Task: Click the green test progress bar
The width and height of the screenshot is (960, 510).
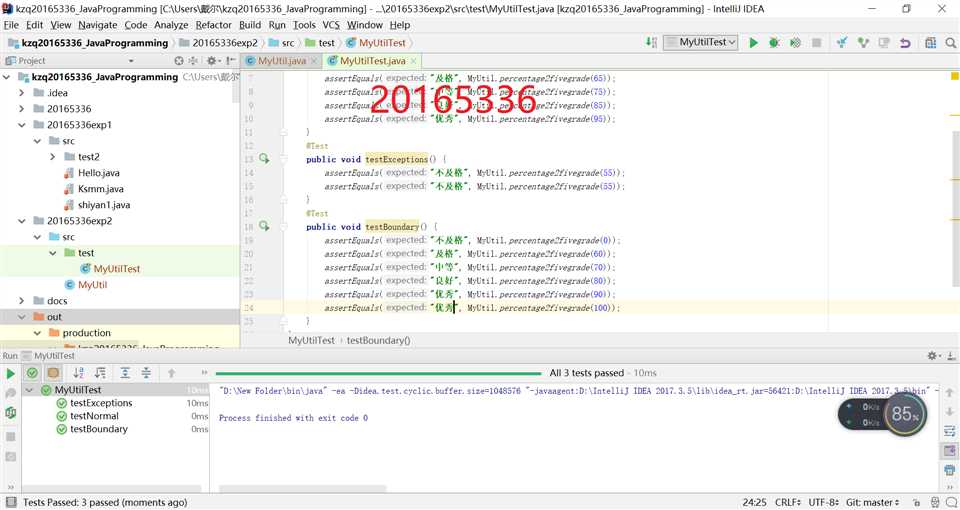Action: click(x=378, y=373)
